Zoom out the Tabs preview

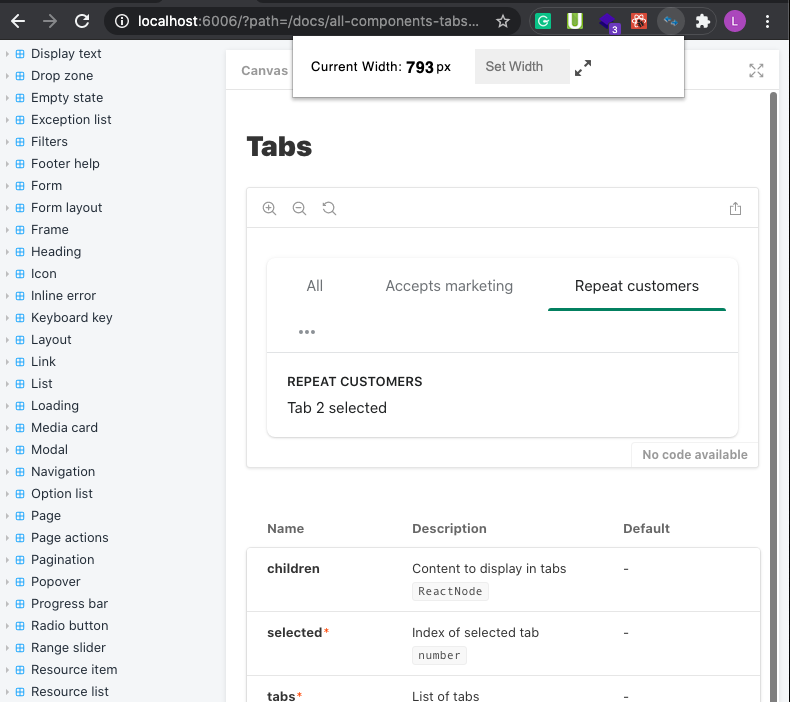tap(299, 208)
